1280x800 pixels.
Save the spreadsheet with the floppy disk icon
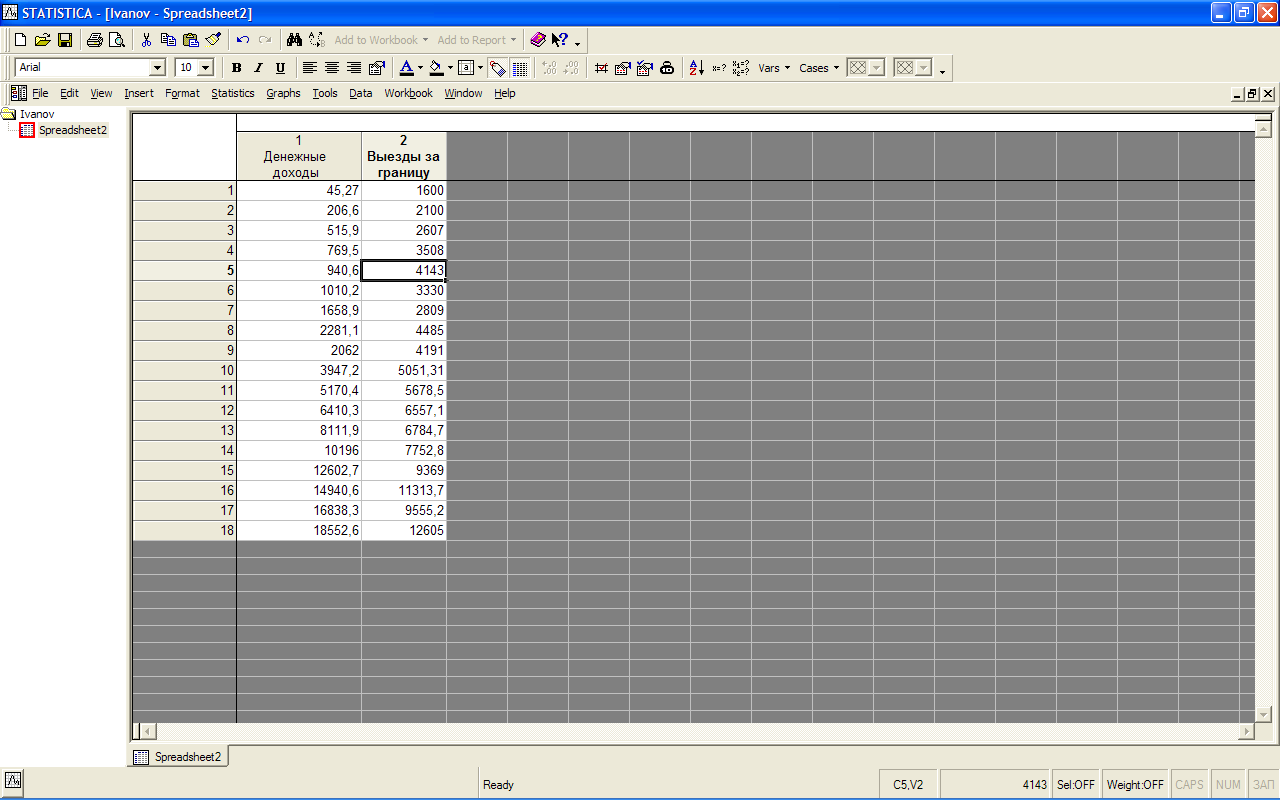(x=64, y=40)
